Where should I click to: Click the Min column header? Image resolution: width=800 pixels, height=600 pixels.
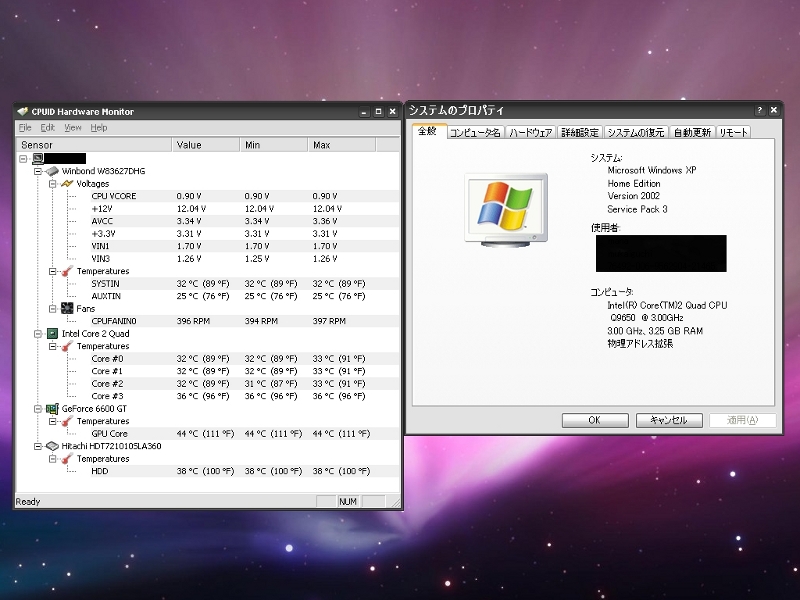(274, 145)
